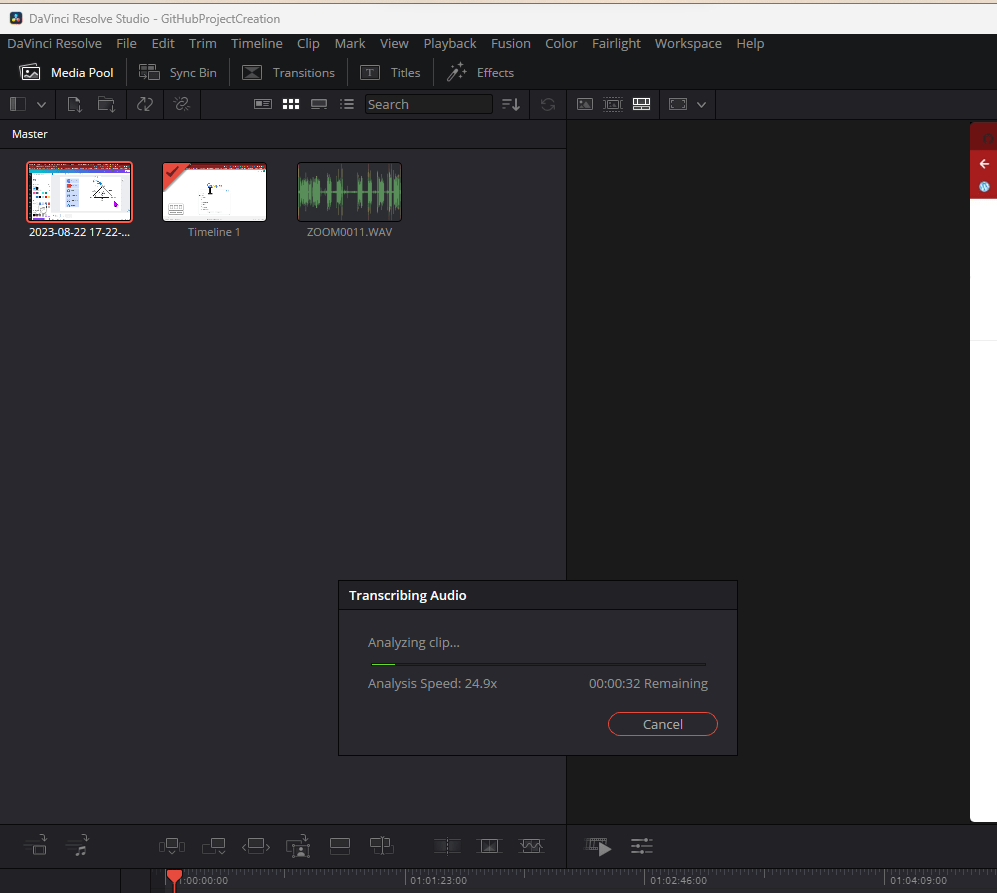
Task: Open the Workspace menu
Action: (x=688, y=43)
